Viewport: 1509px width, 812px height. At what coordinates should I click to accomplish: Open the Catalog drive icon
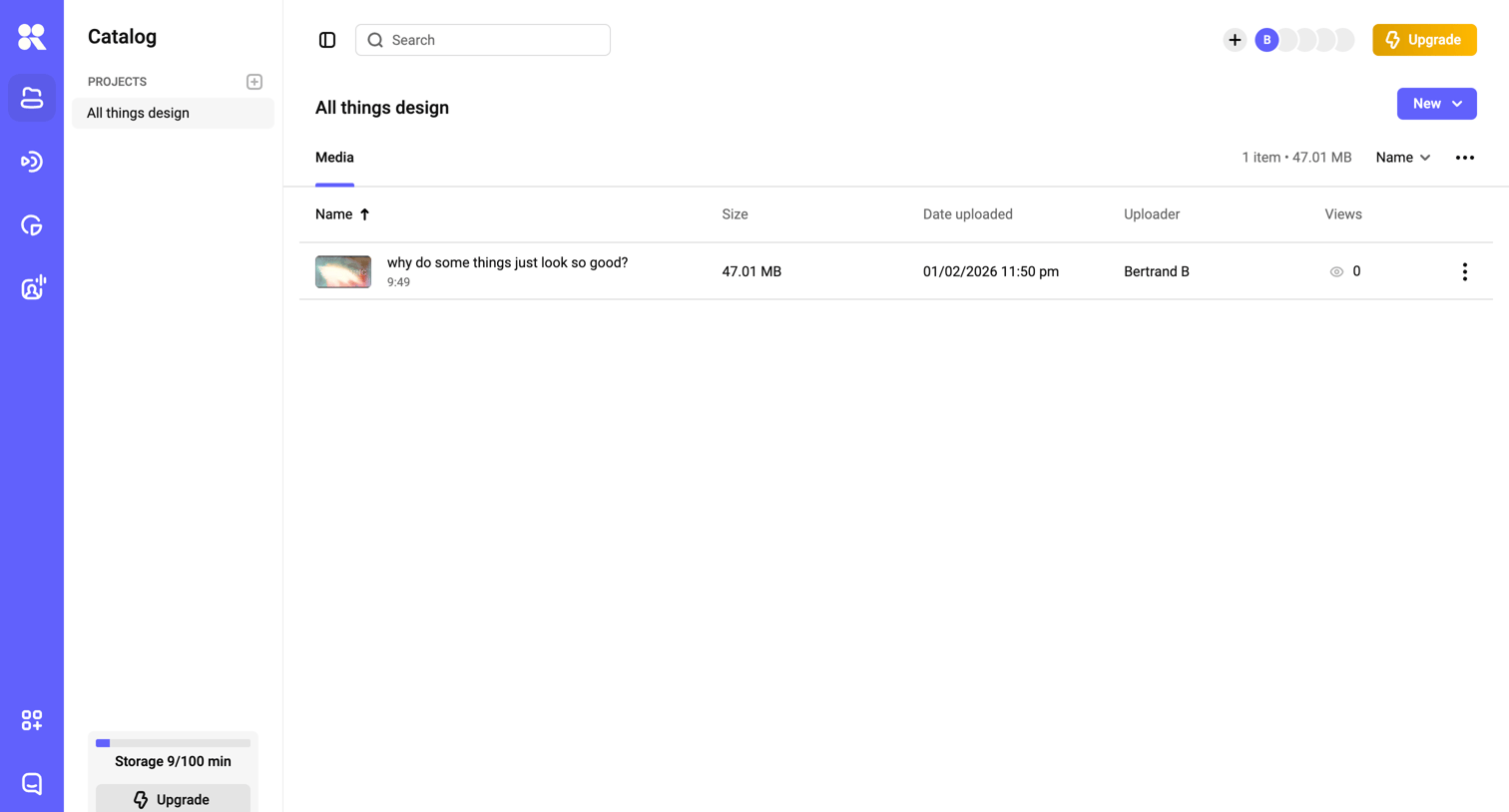coord(32,98)
